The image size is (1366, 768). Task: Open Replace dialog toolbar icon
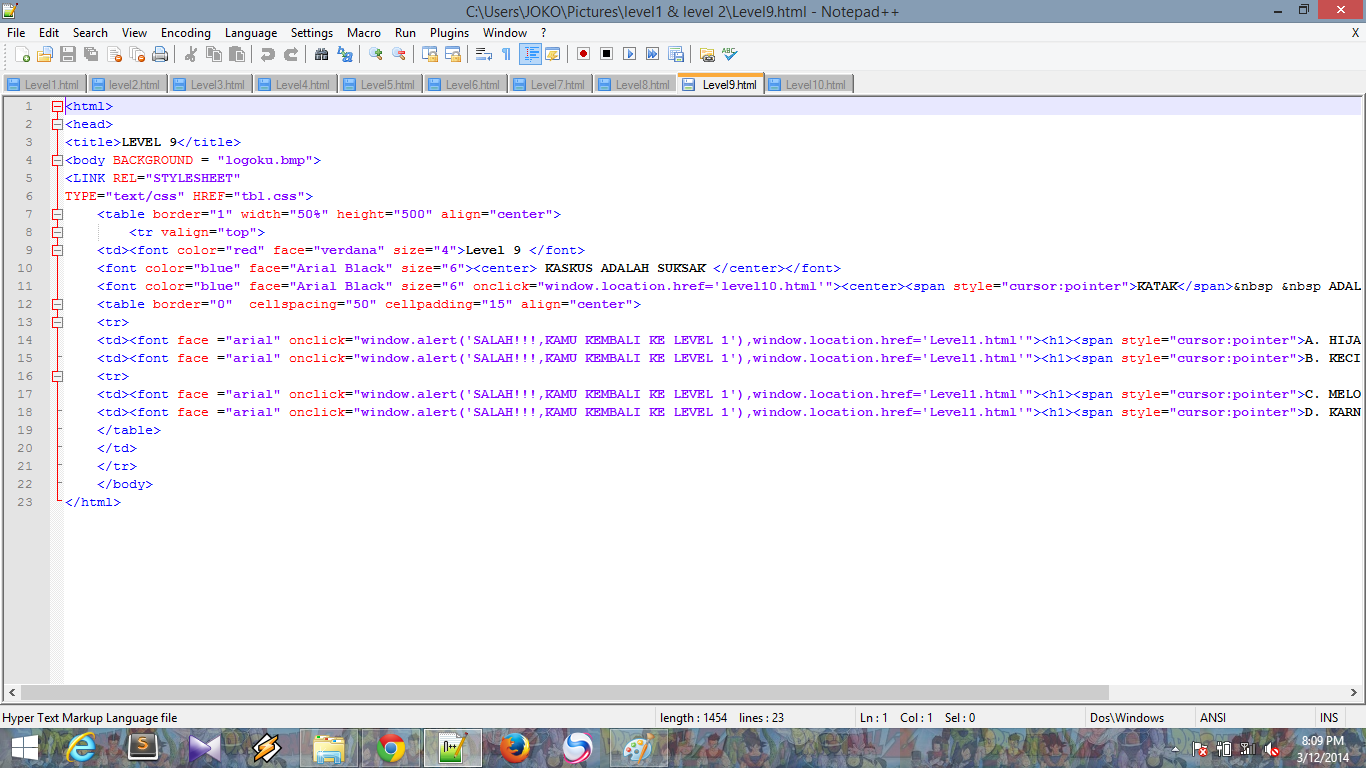[x=344, y=54]
